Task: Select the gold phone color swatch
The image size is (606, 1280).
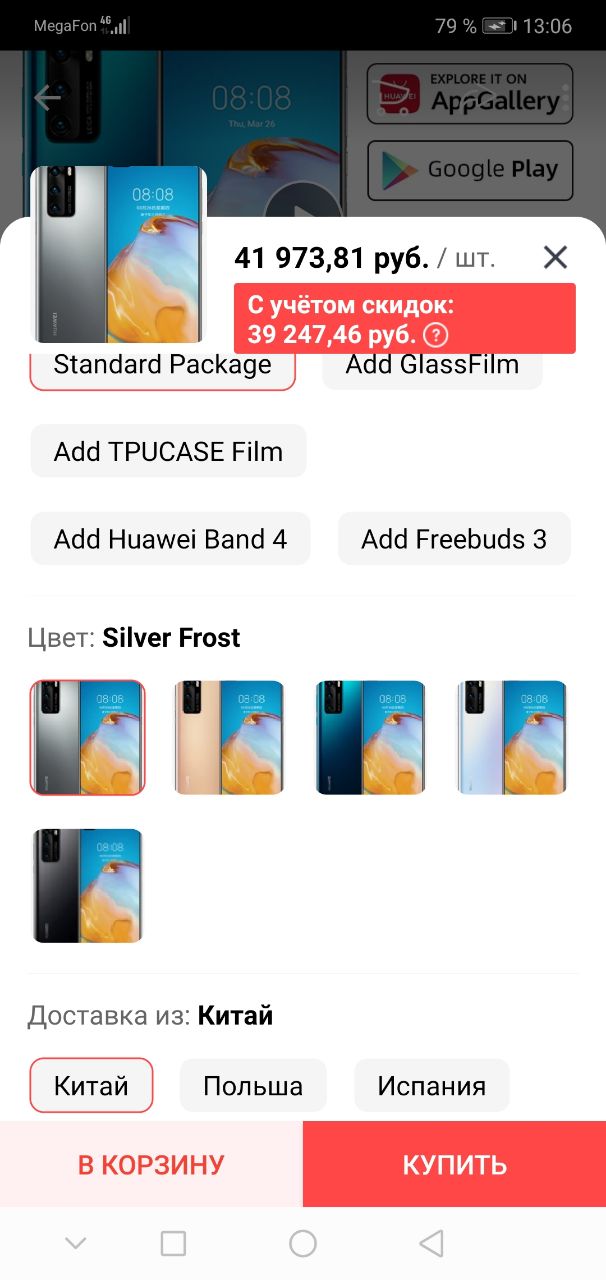Action: tap(229, 738)
